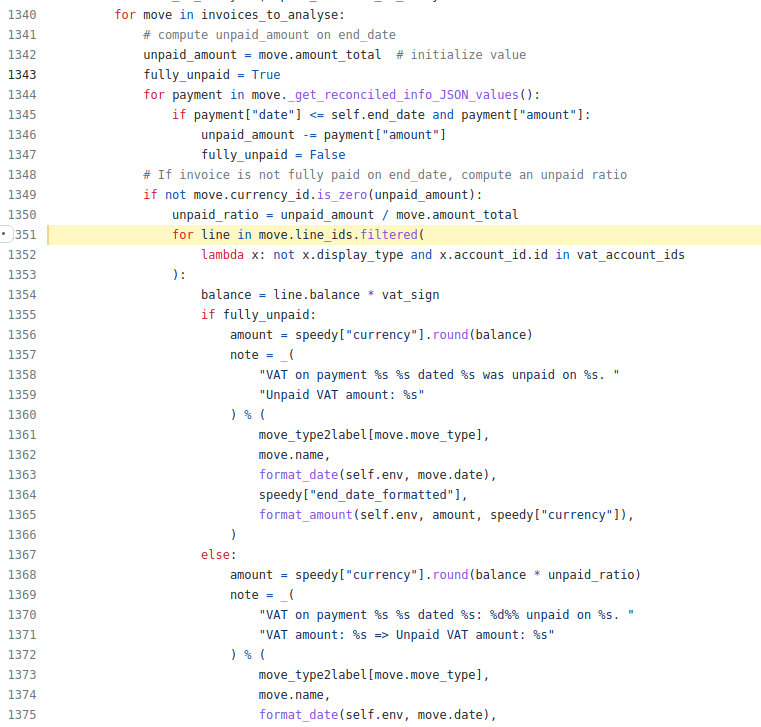
Task: Click line number 1346
Action: pyautogui.click(x=22, y=135)
